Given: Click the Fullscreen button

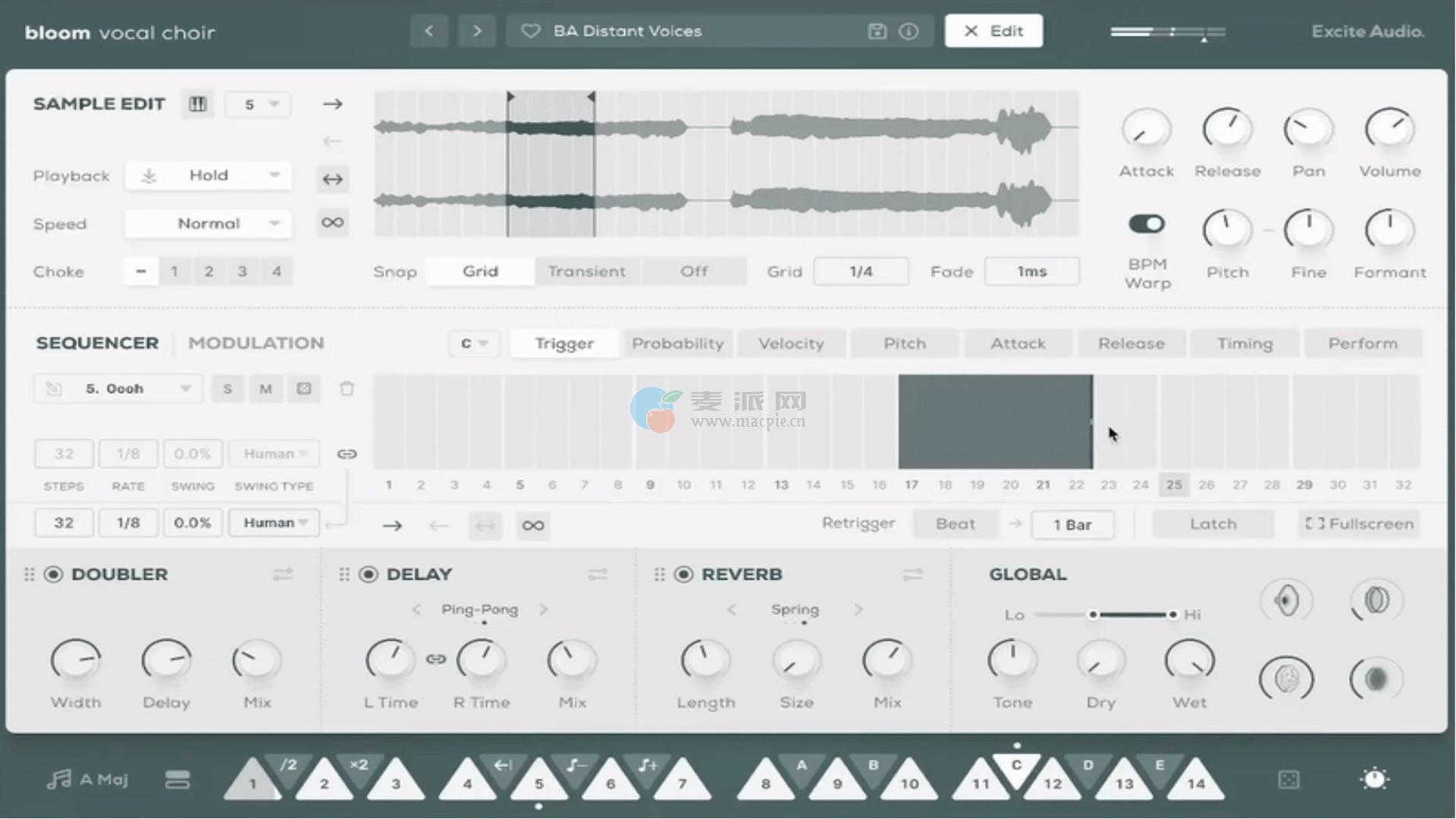Looking at the screenshot, I should 1359,524.
